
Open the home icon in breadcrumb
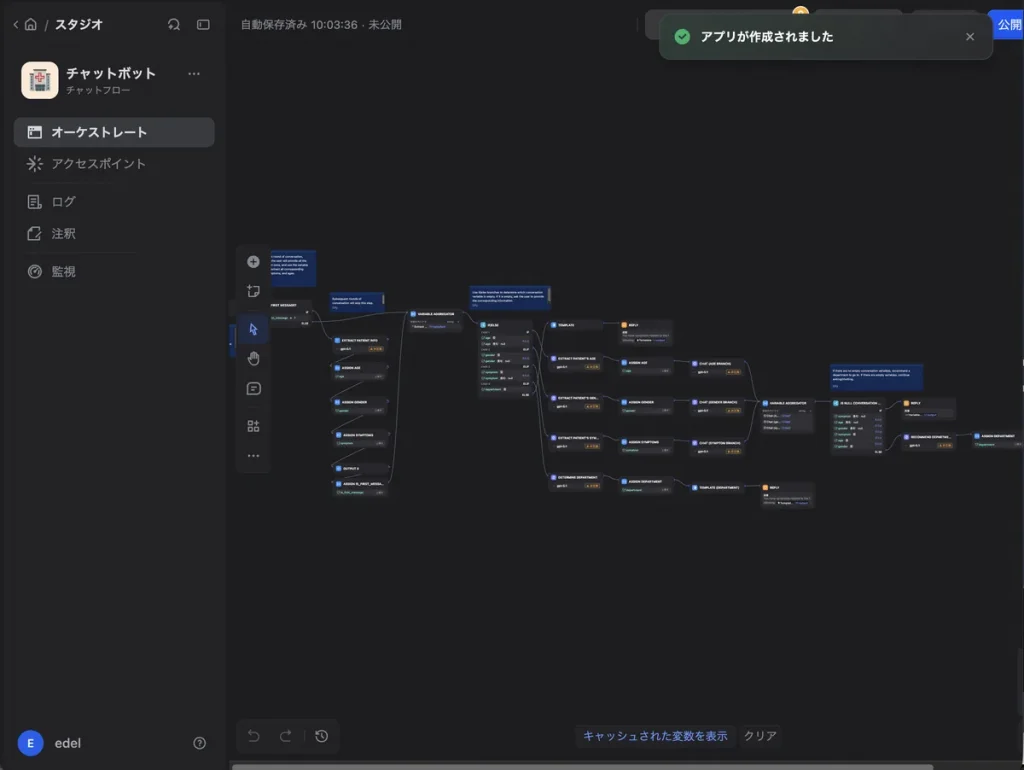(x=31, y=24)
